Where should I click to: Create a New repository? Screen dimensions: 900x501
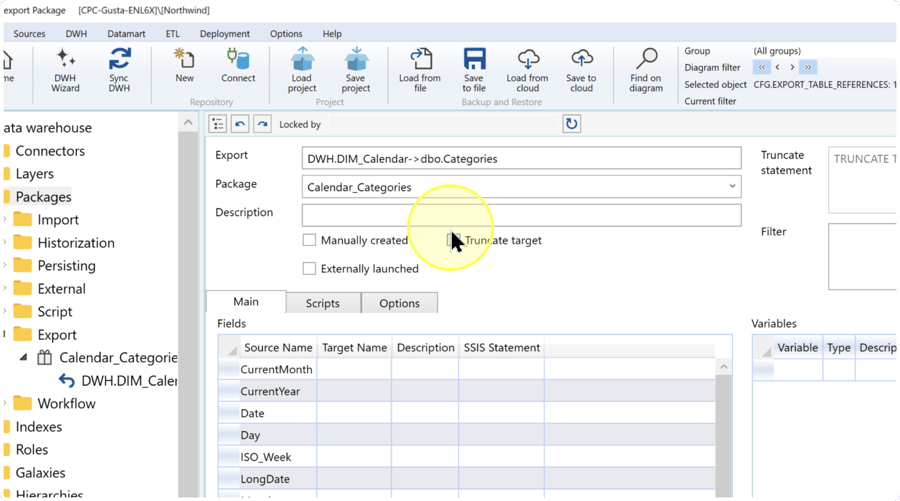click(184, 66)
